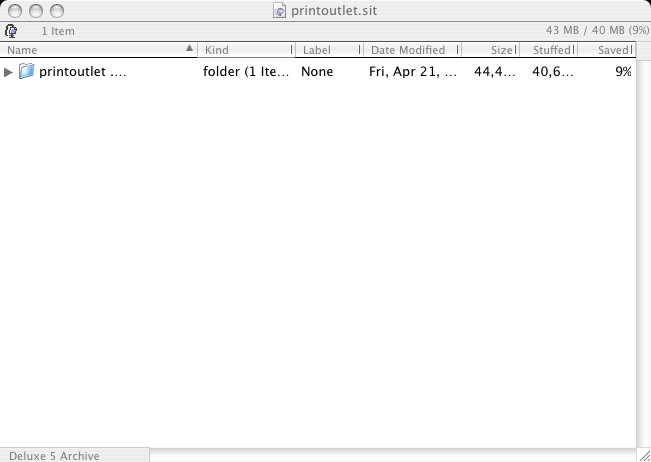The width and height of the screenshot is (651, 462).
Task: Click the '40,6…' stuffed cell
Action: coord(553,72)
